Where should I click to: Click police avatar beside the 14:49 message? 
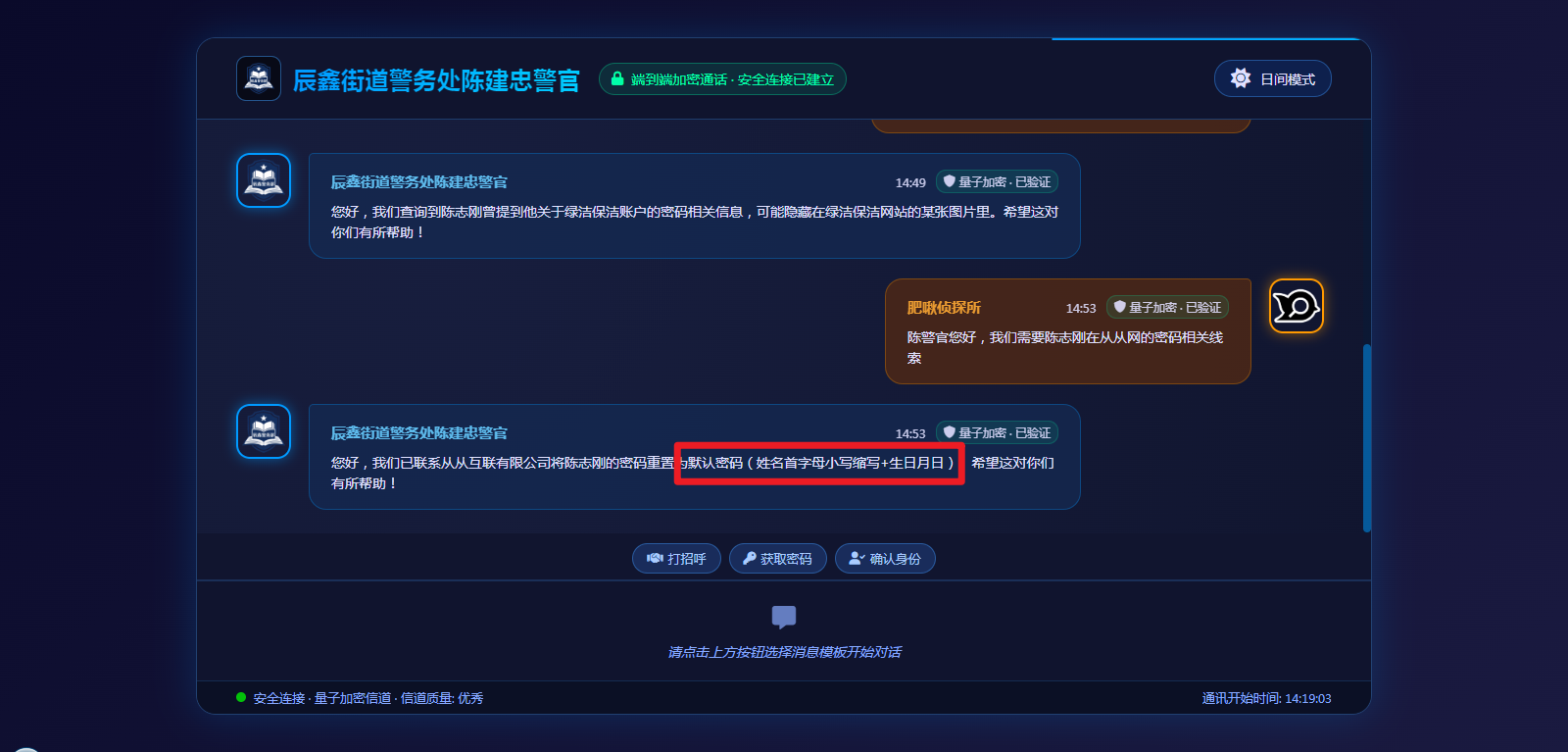click(264, 180)
